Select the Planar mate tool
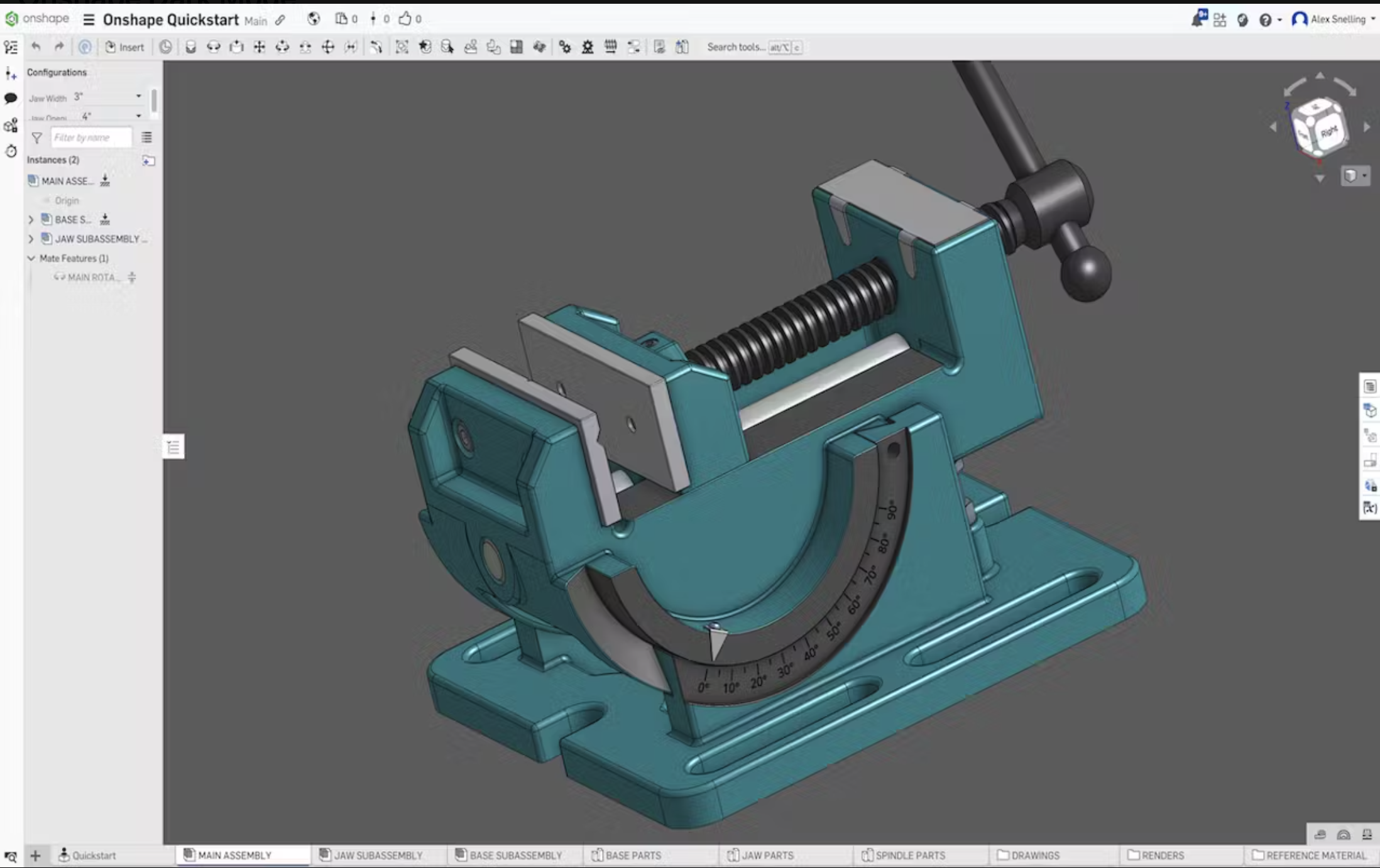 [260, 47]
